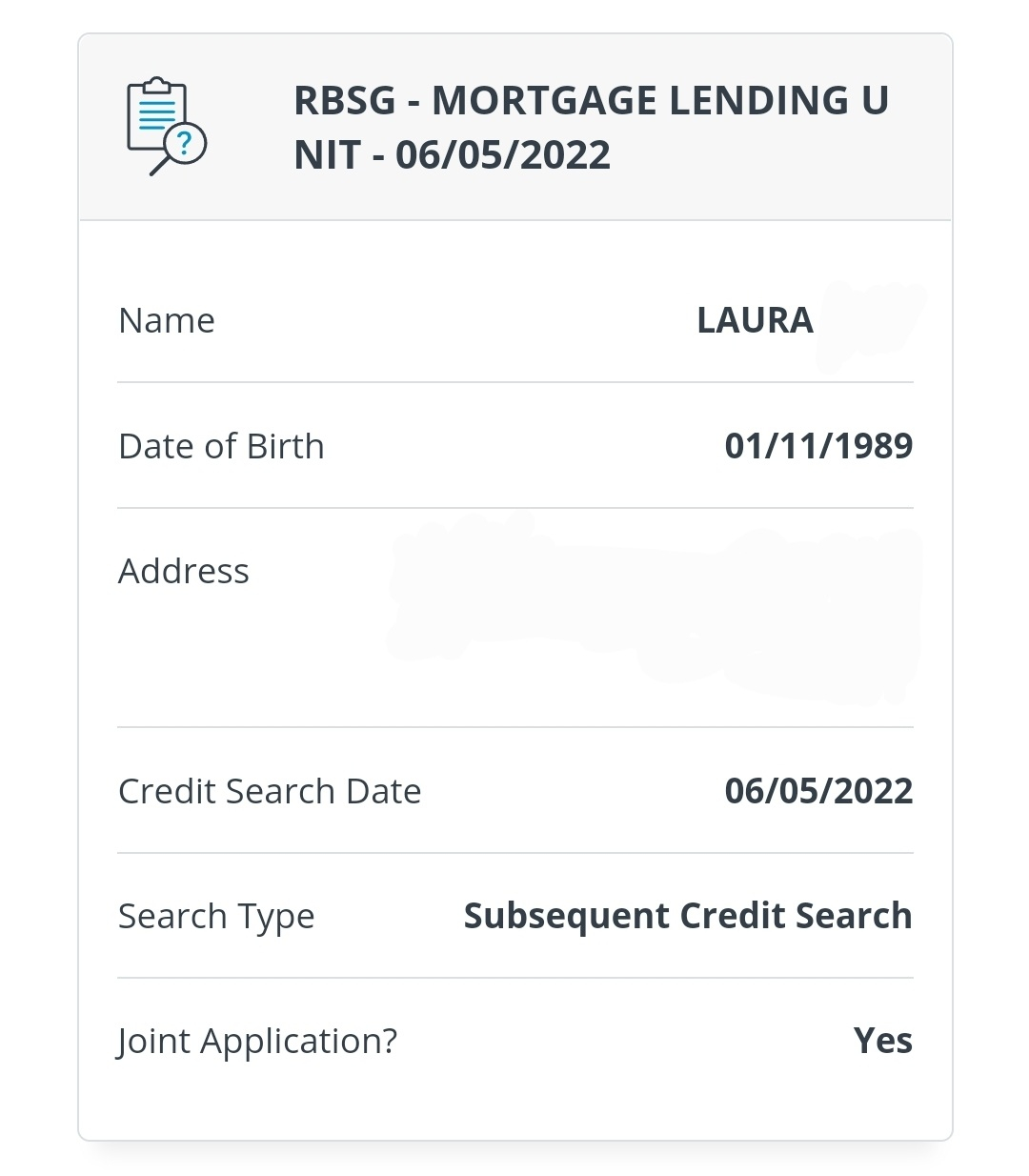
Task: Click the question mark in the search icon
Action: [x=186, y=144]
